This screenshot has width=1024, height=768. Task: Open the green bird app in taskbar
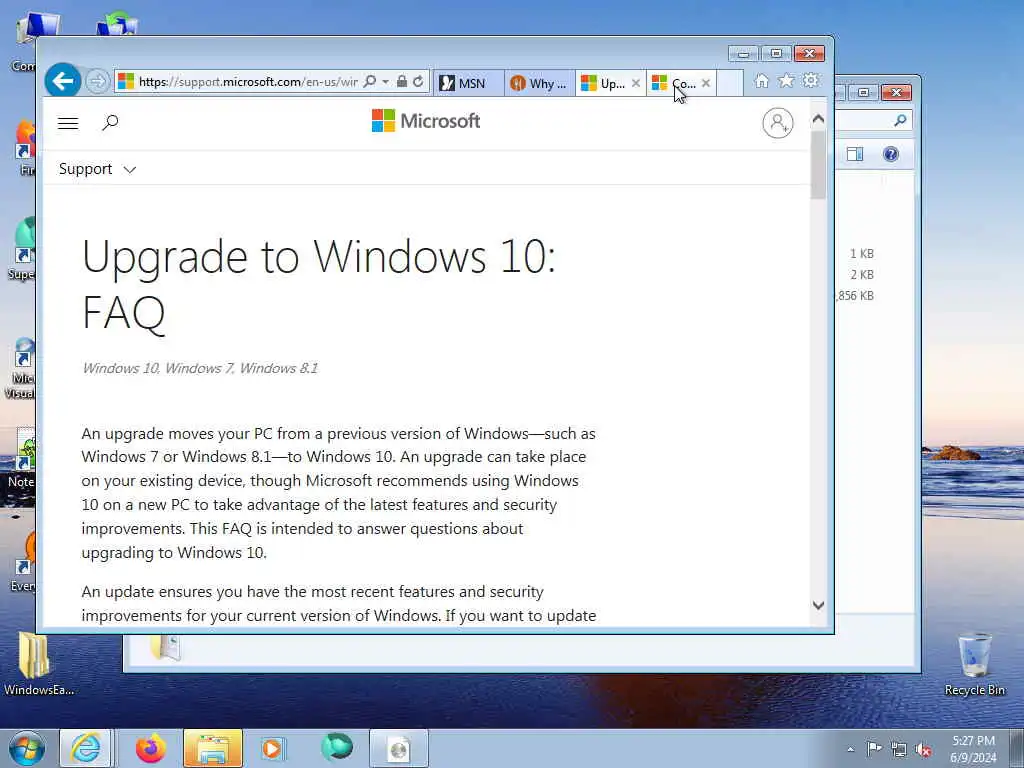[336, 748]
